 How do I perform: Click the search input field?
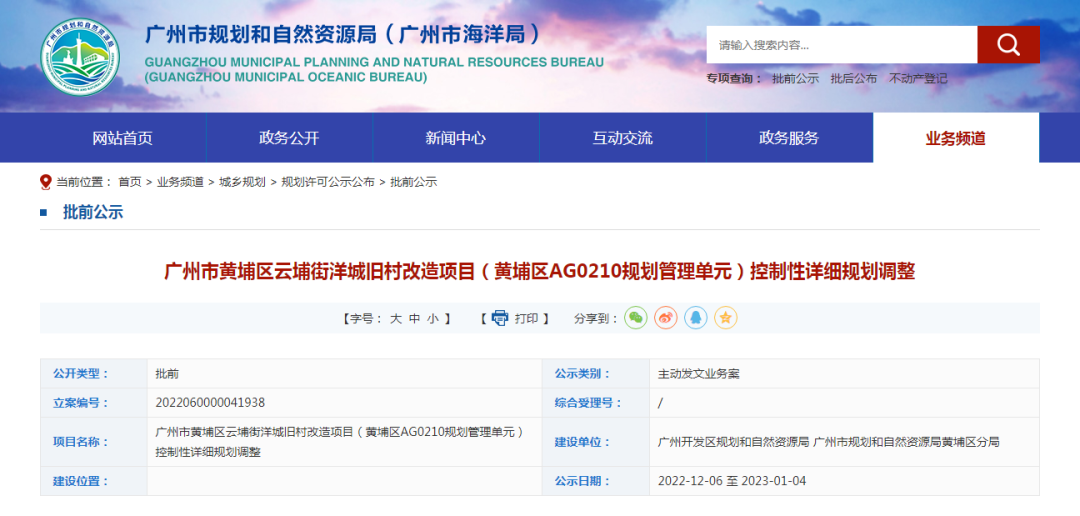[x=842, y=45]
